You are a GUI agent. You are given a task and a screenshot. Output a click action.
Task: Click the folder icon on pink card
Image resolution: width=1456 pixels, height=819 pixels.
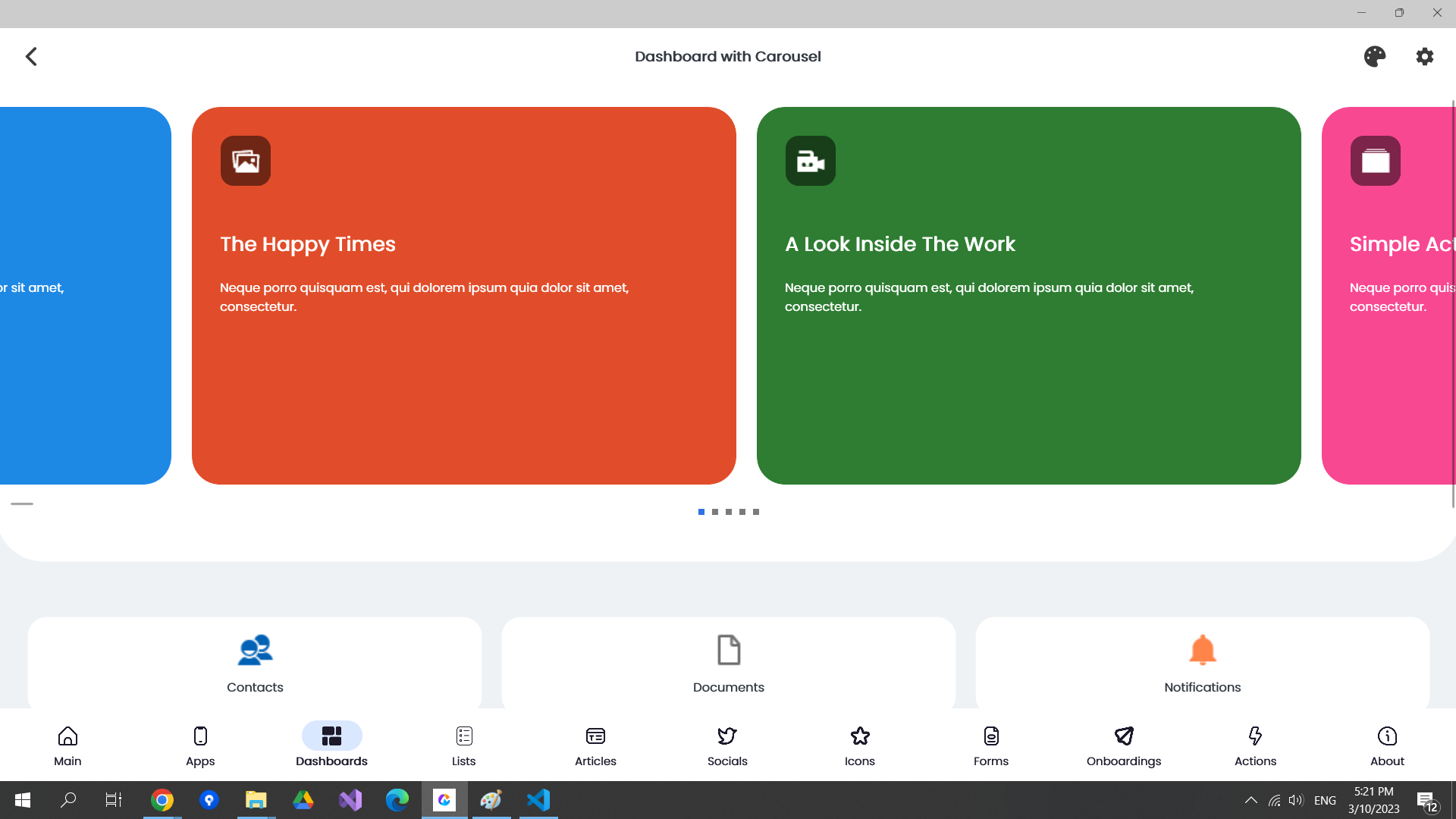pos(1375,161)
